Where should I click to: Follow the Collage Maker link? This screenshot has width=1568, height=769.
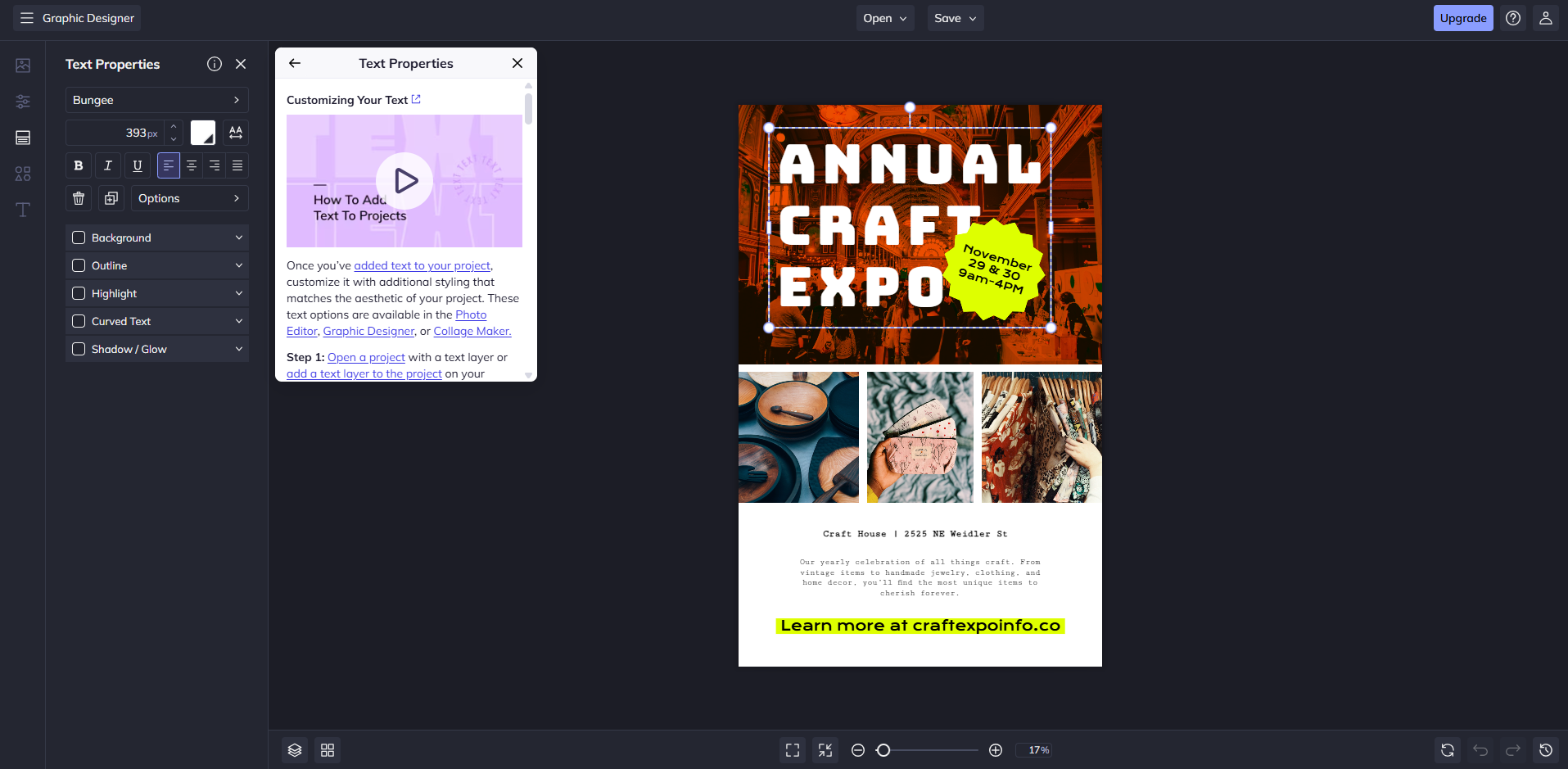[472, 331]
